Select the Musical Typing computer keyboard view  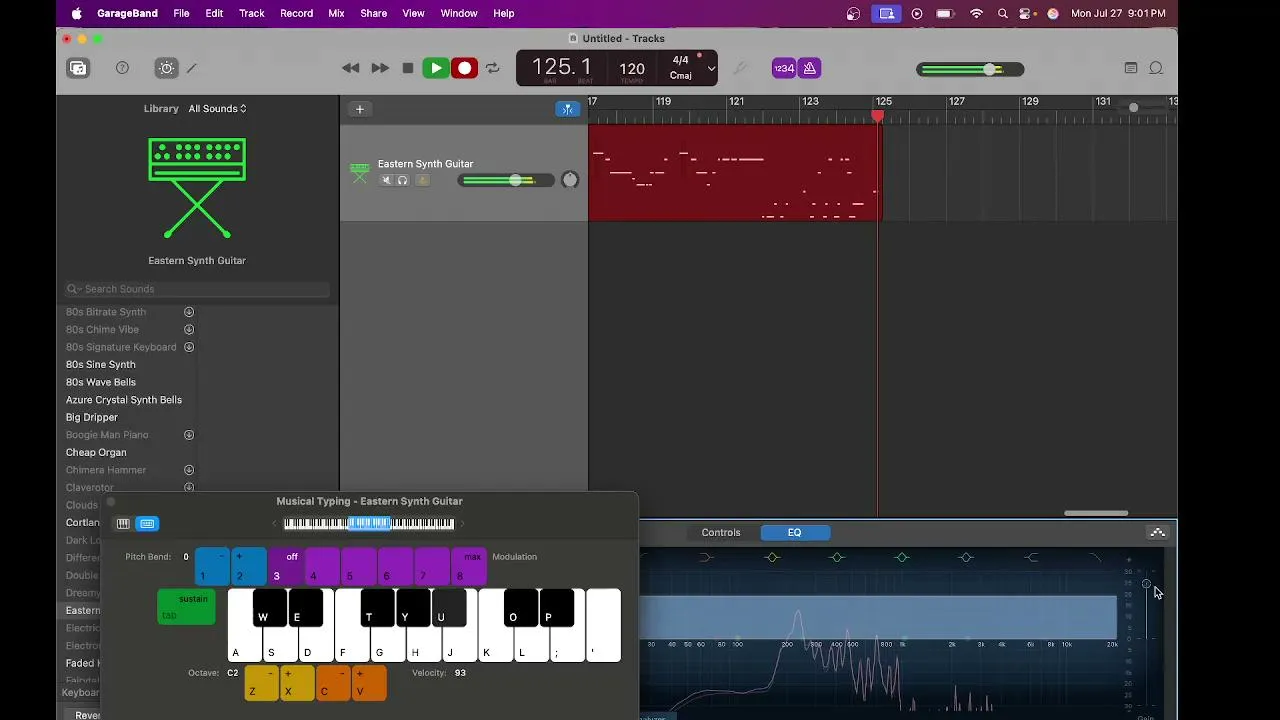click(147, 523)
